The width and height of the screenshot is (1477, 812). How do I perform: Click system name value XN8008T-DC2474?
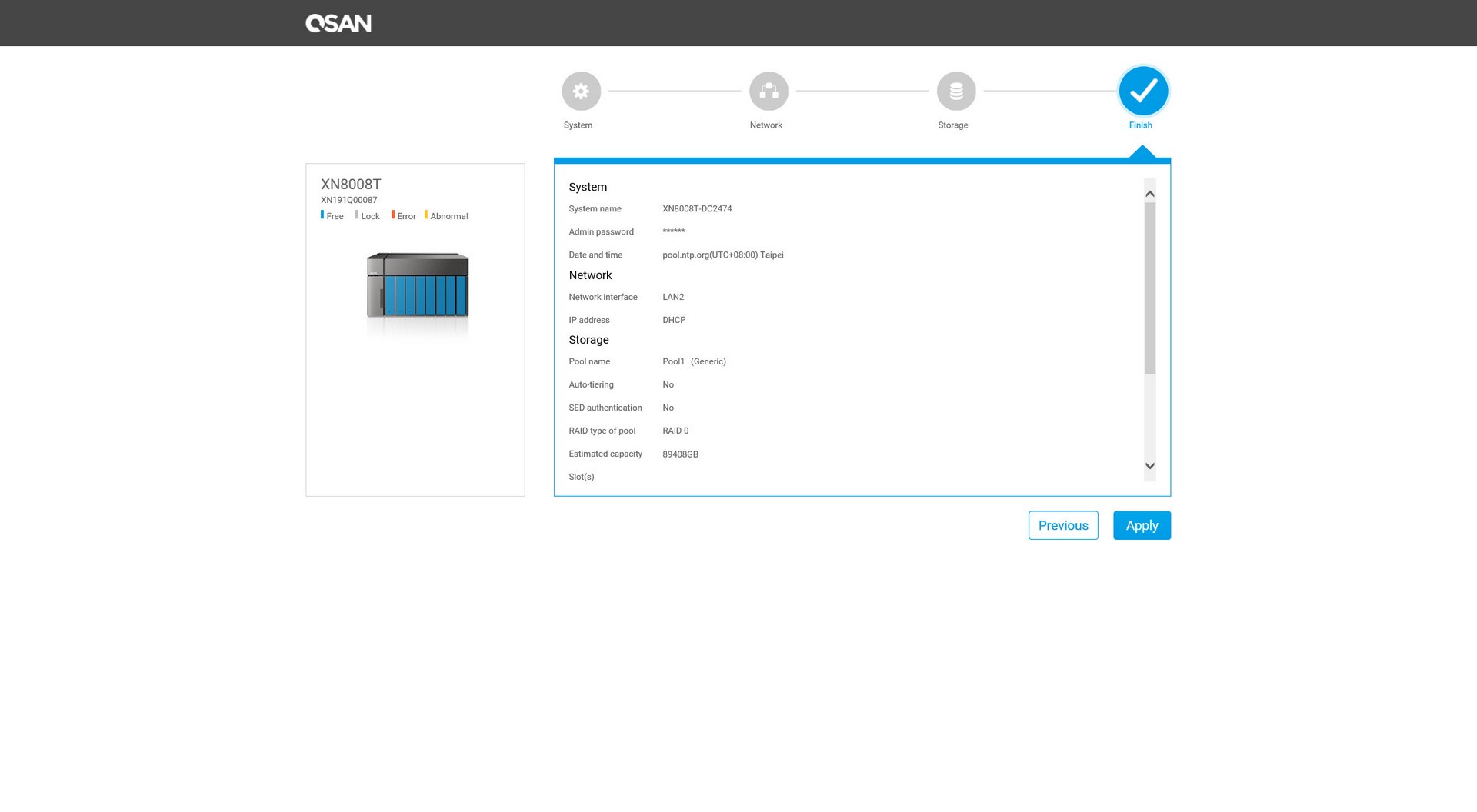coord(697,208)
